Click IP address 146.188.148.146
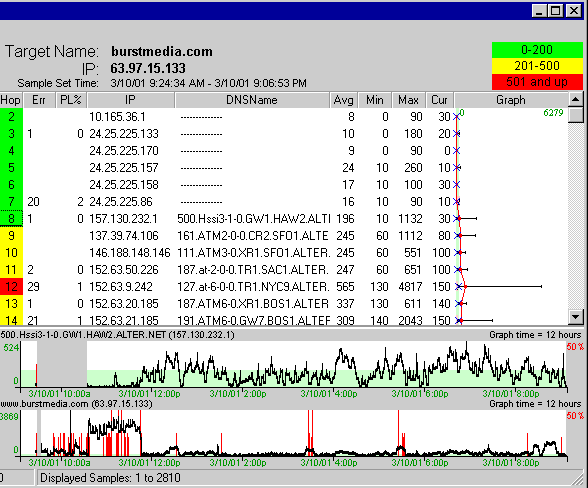Image resolution: width=588 pixels, height=488 pixels. (130, 253)
